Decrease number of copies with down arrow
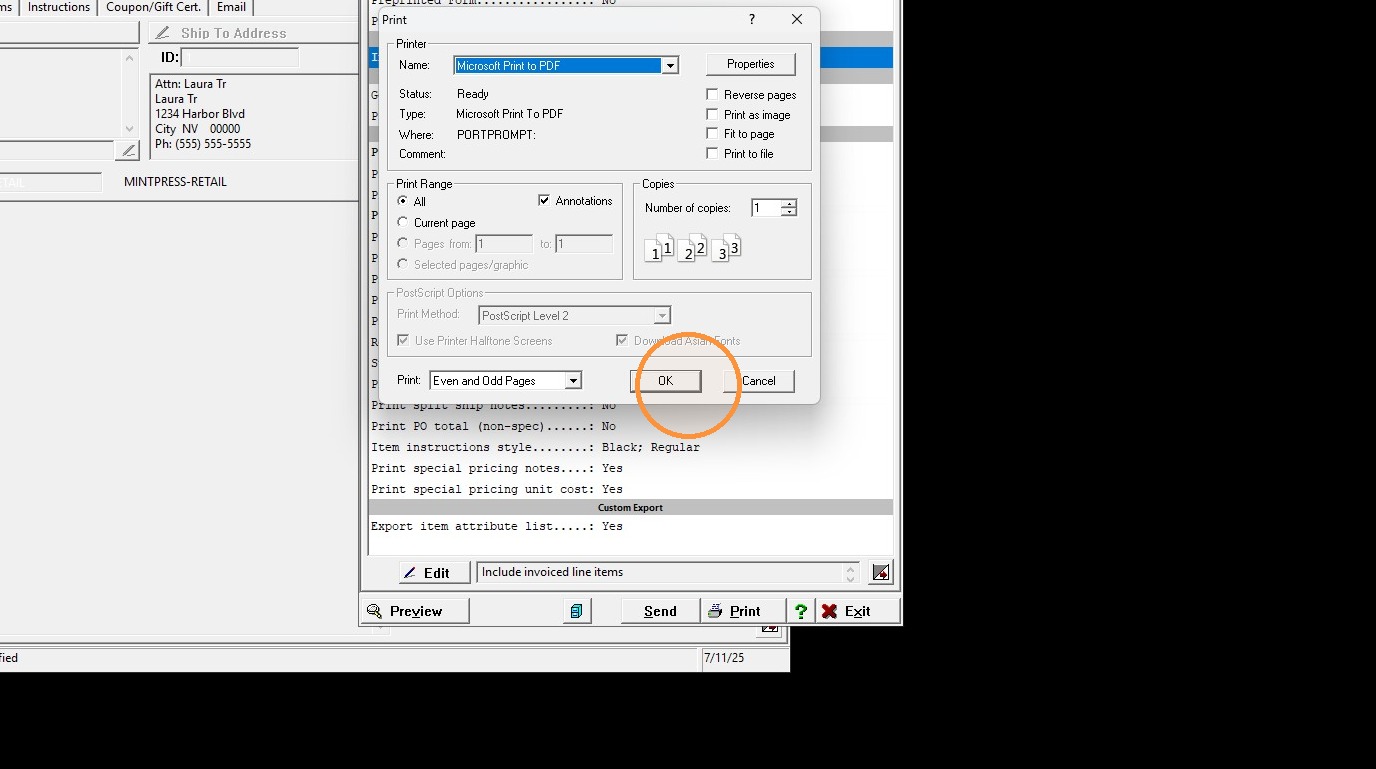This screenshot has width=1376, height=769. (x=789, y=212)
